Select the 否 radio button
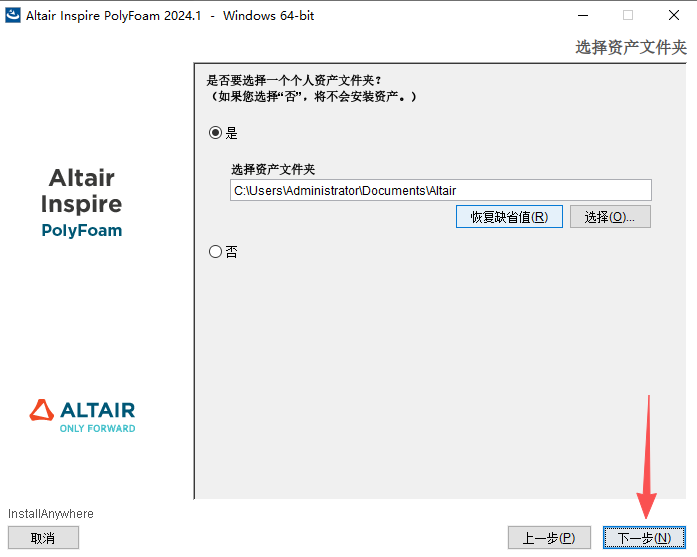The image size is (697, 557). pyautogui.click(x=215, y=252)
